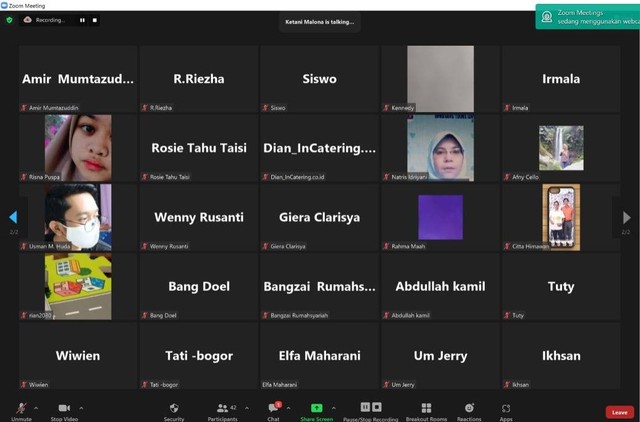Select Irmala participant tile
640x422 pixels.
[561, 79]
